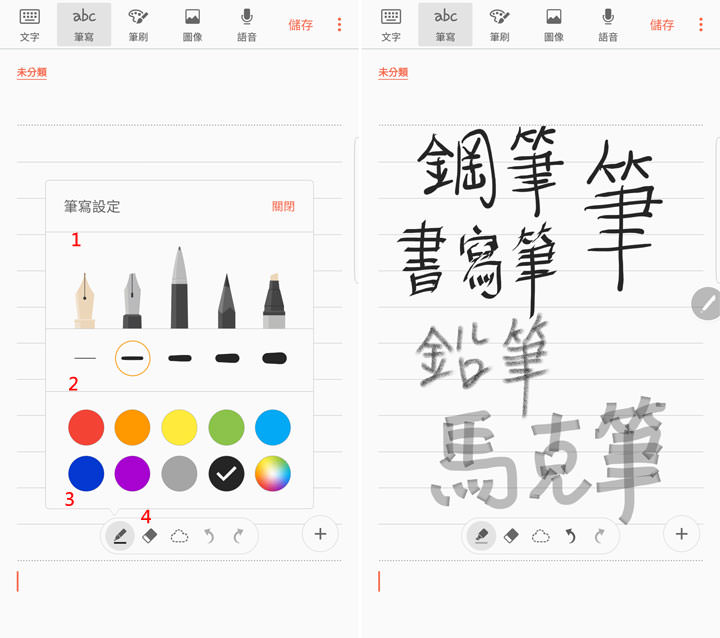Click undo arrow in right screen toolbar
The height and width of the screenshot is (638, 720).
570,536
